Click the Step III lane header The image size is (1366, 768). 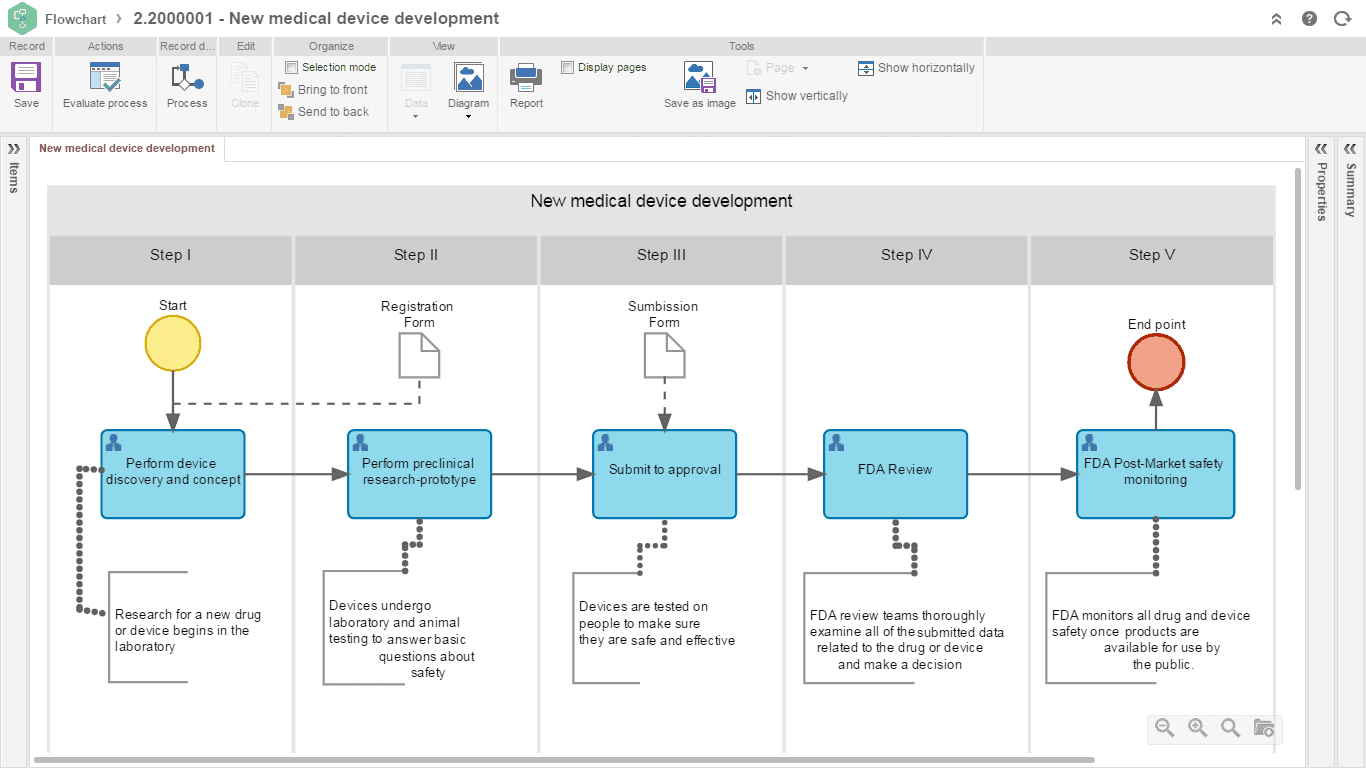click(661, 260)
